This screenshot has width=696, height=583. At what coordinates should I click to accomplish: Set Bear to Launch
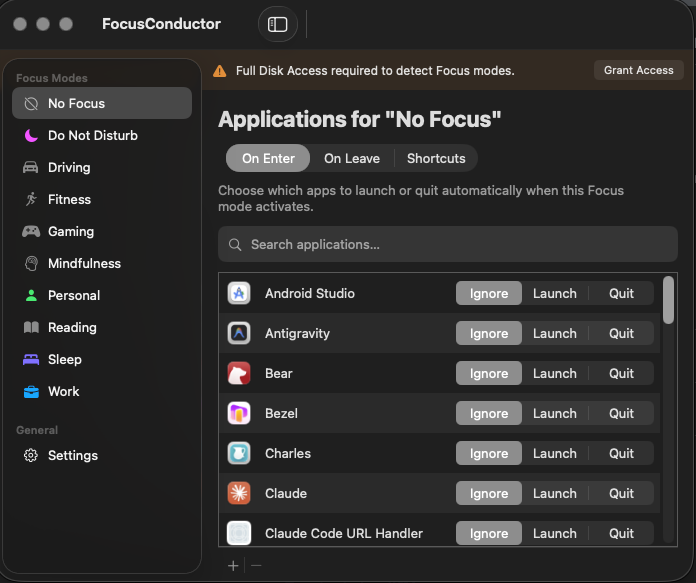(x=555, y=373)
